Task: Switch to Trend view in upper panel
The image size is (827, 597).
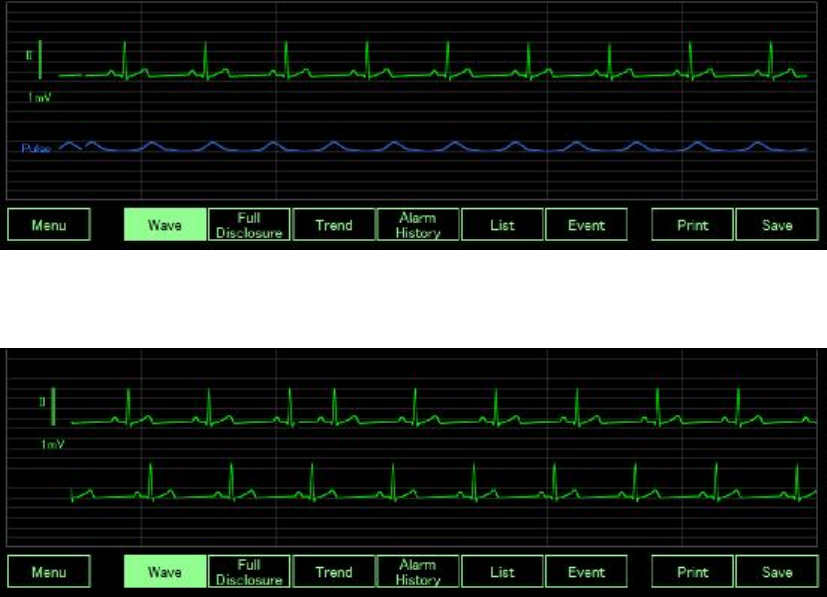Action: tap(334, 225)
